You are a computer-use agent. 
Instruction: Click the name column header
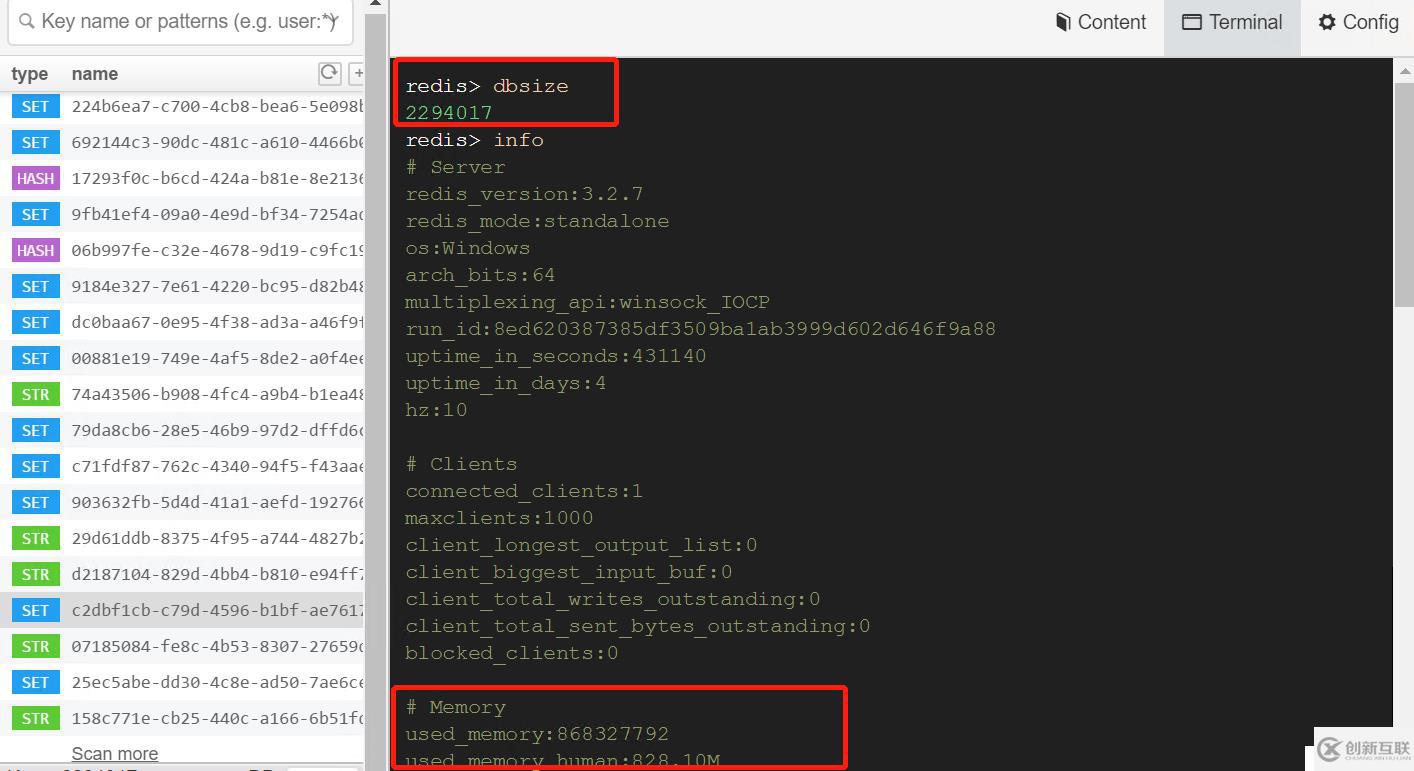pyautogui.click(x=95, y=74)
